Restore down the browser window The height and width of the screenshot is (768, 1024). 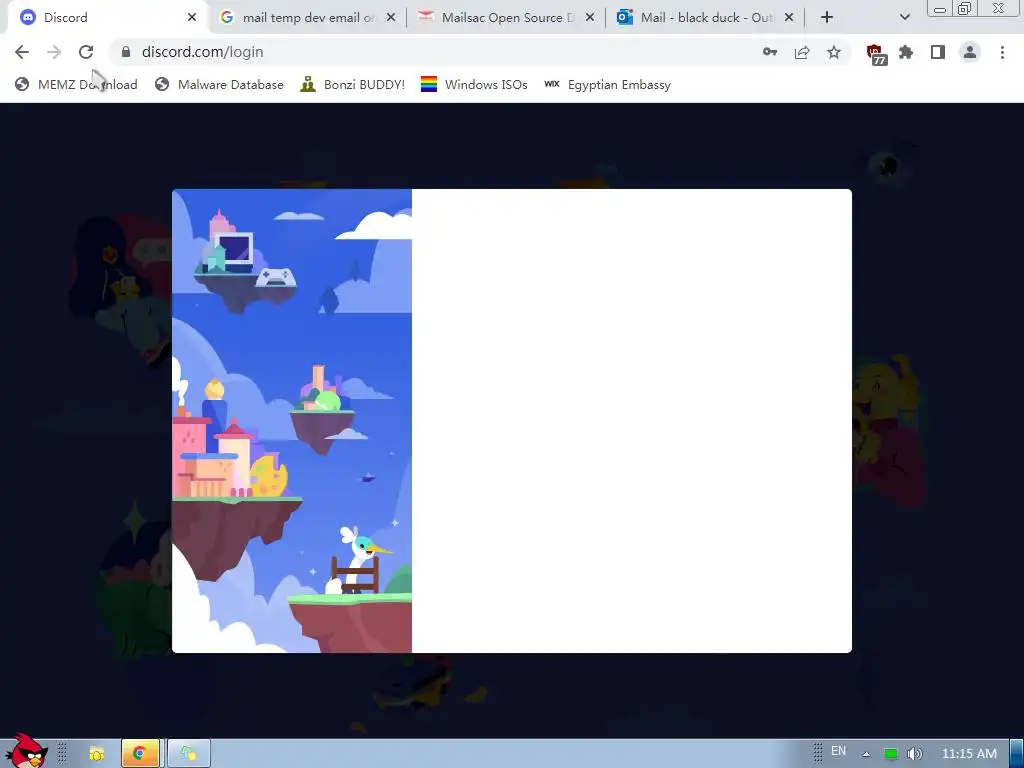(965, 8)
